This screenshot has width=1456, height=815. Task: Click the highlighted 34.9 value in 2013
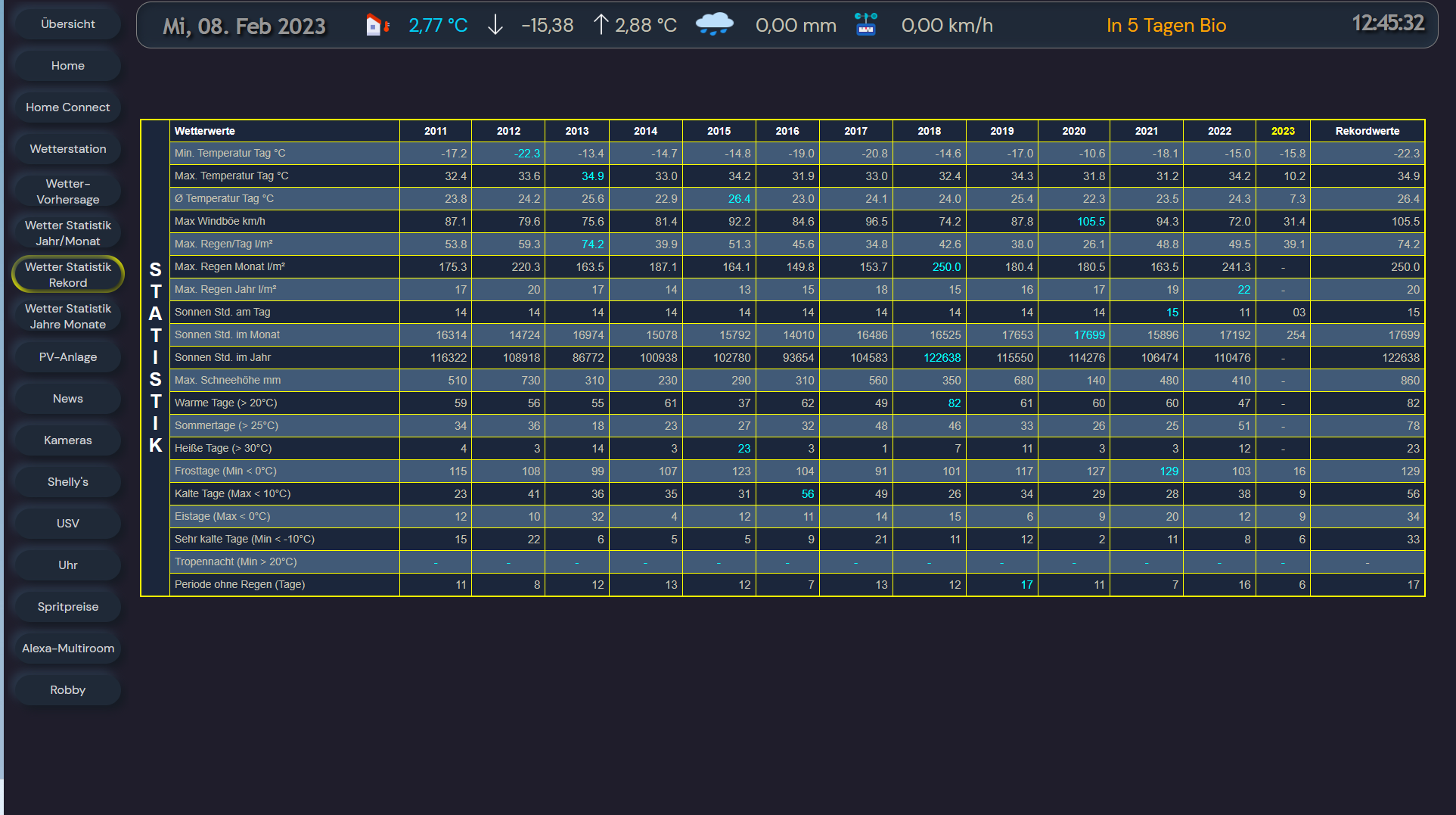(x=592, y=176)
